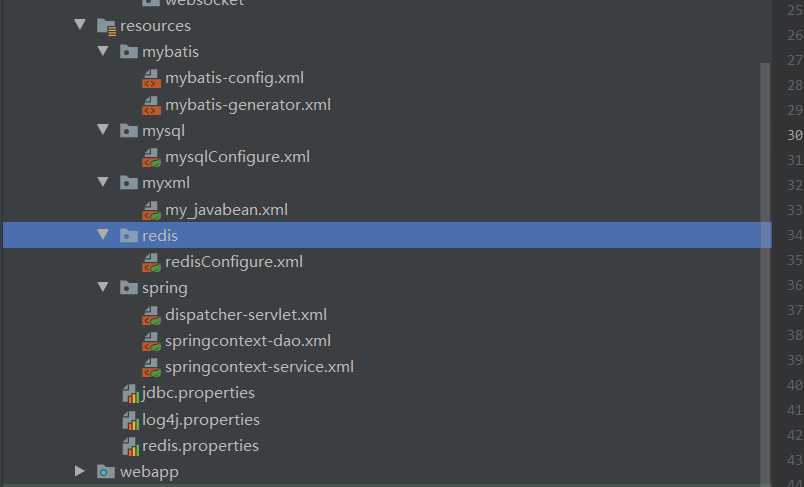Expand the webapp folder

[x=80, y=472]
